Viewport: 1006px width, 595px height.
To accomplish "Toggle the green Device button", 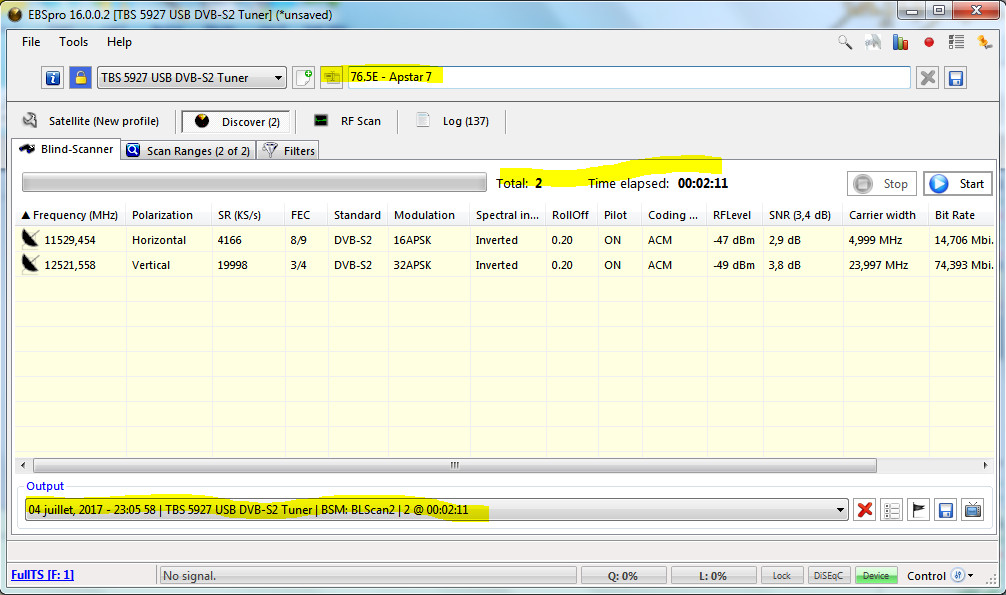I will click(875, 576).
